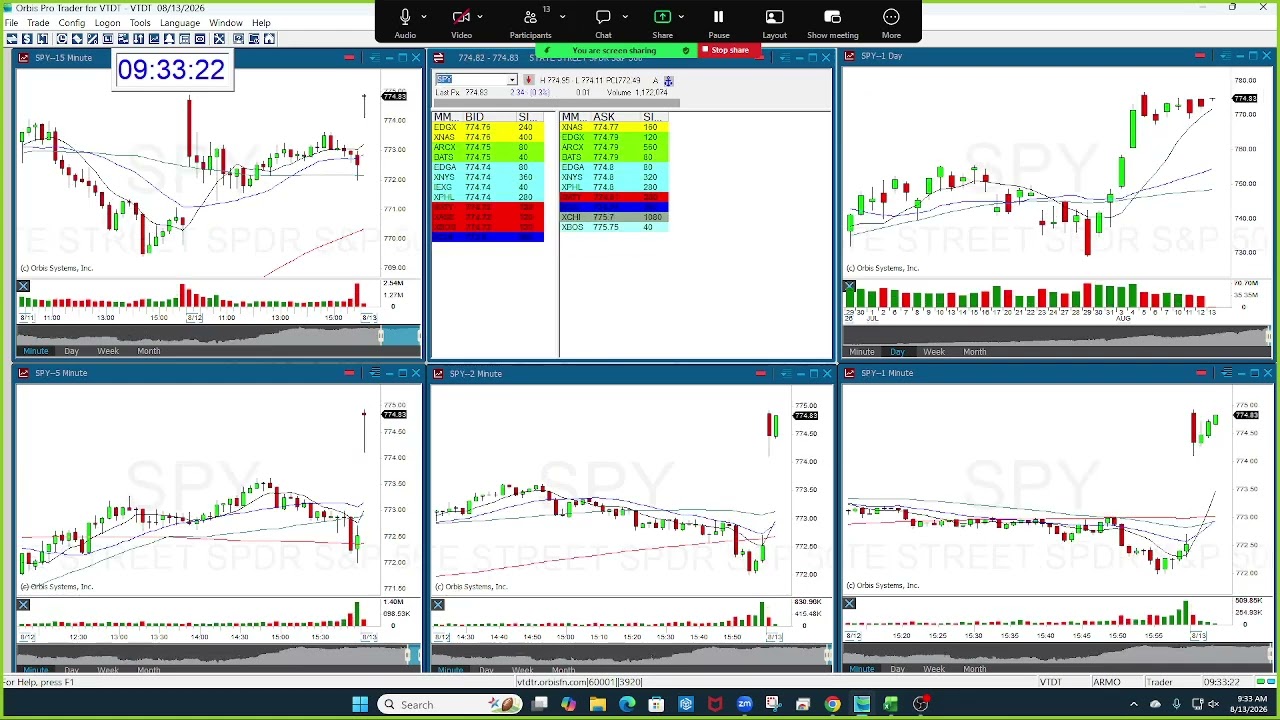Select Week tab on SPY-1 Day chart
The height and width of the screenshot is (720, 1280).
934,351
